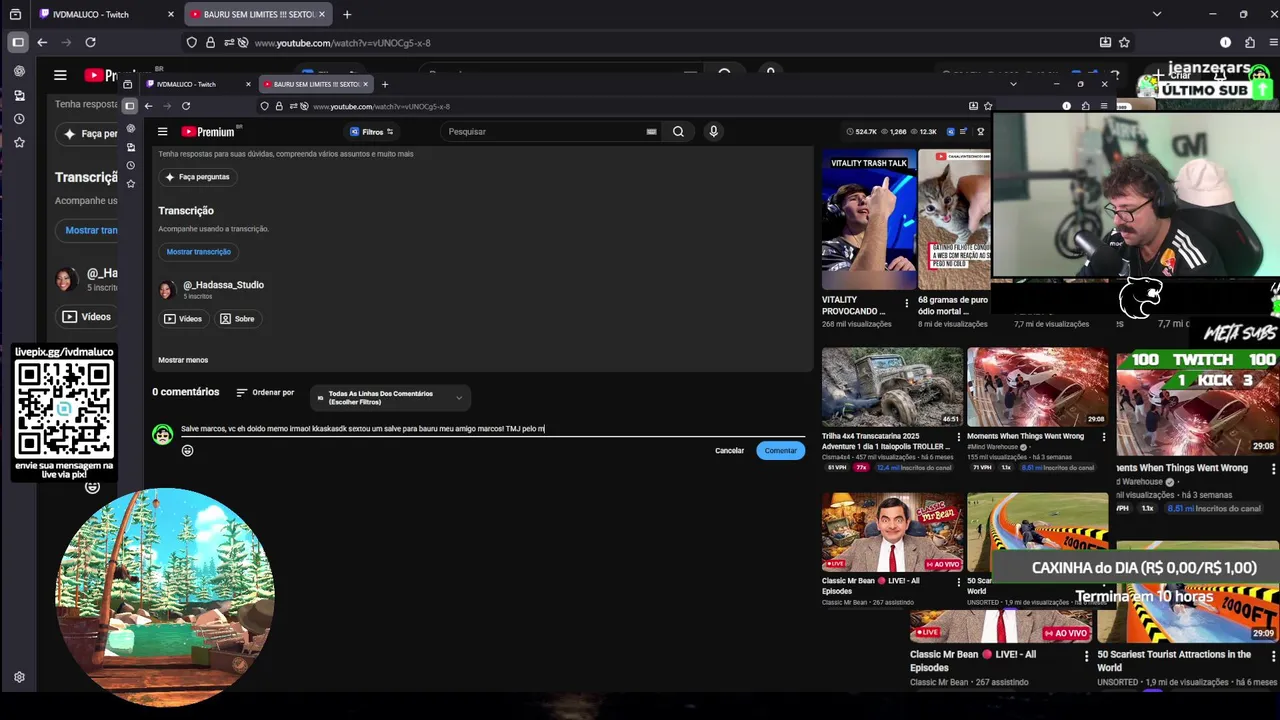Viewport: 1280px width, 720px height.
Task: Open bookmarks star in outer browser sidebar
Action: pos(19,143)
